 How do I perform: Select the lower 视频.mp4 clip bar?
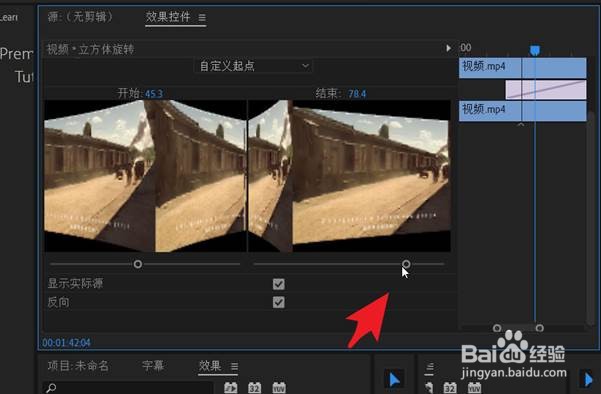pyautogui.click(x=523, y=111)
